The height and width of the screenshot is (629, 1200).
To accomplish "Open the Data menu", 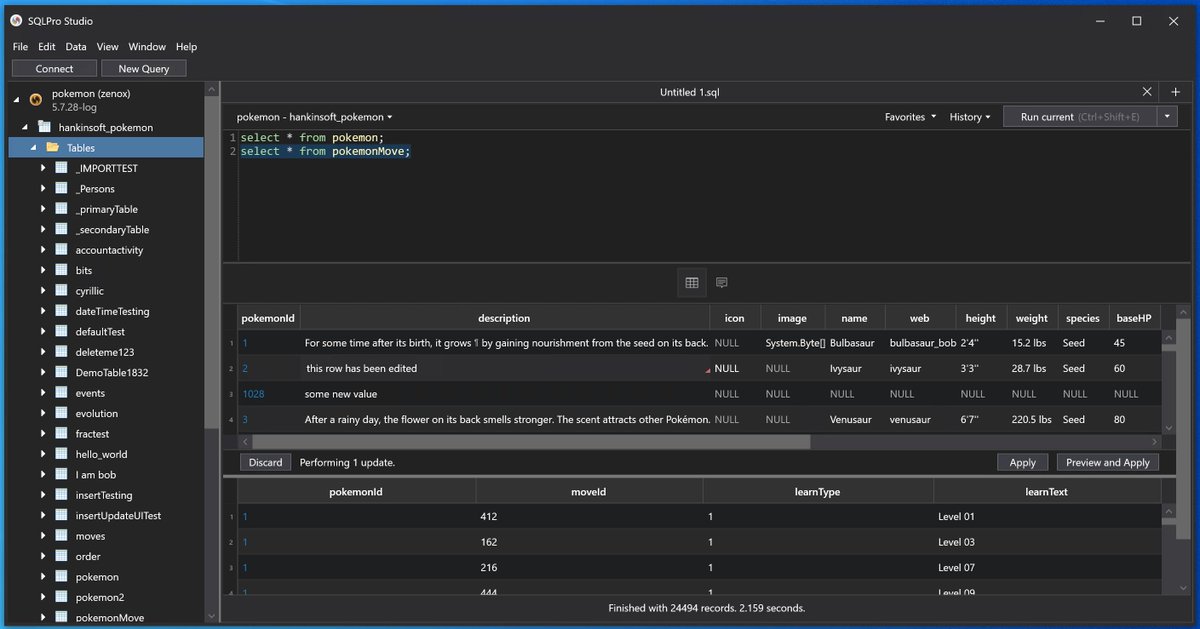I will tap(76, 47).
